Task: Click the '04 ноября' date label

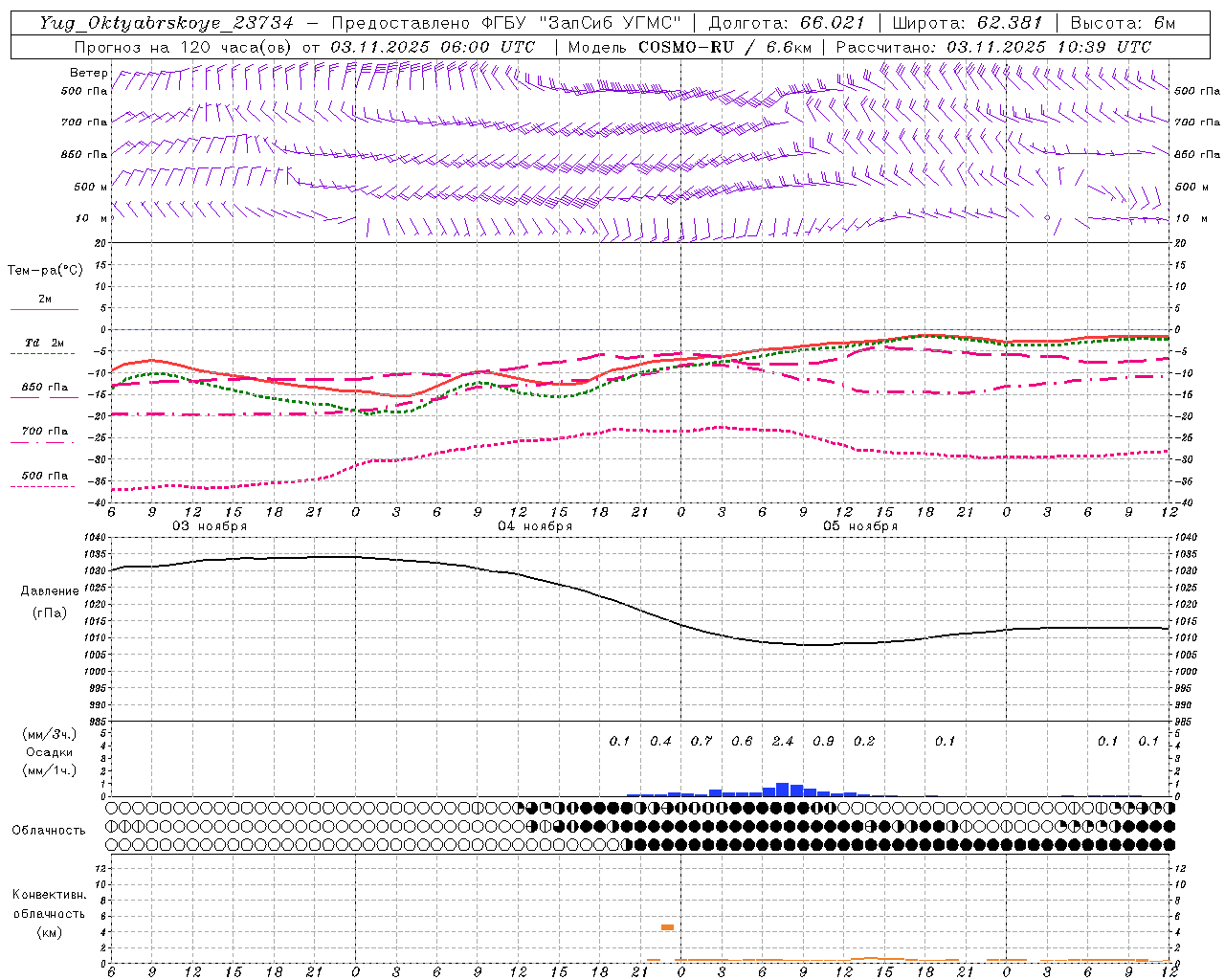Action: click(535, 526)
